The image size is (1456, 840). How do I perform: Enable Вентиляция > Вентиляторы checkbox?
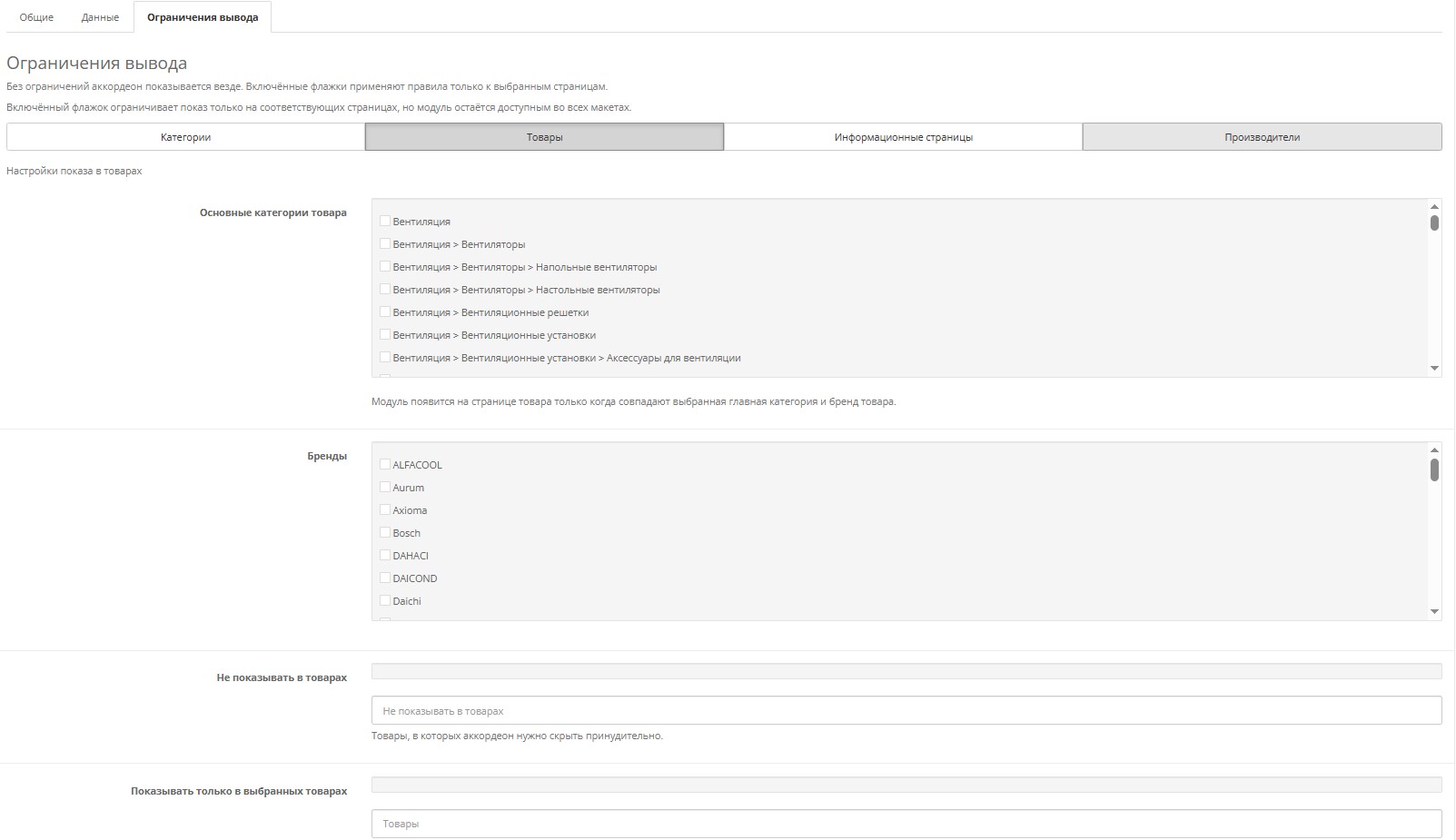point(385,244)
